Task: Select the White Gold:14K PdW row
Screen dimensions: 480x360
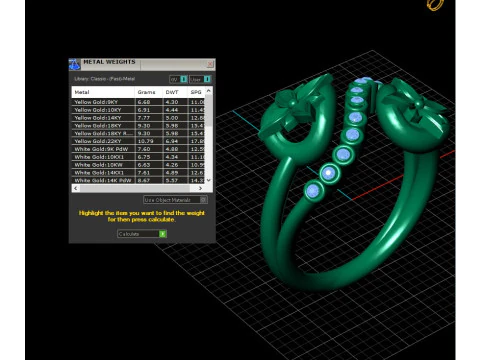Action: [138, 180]
